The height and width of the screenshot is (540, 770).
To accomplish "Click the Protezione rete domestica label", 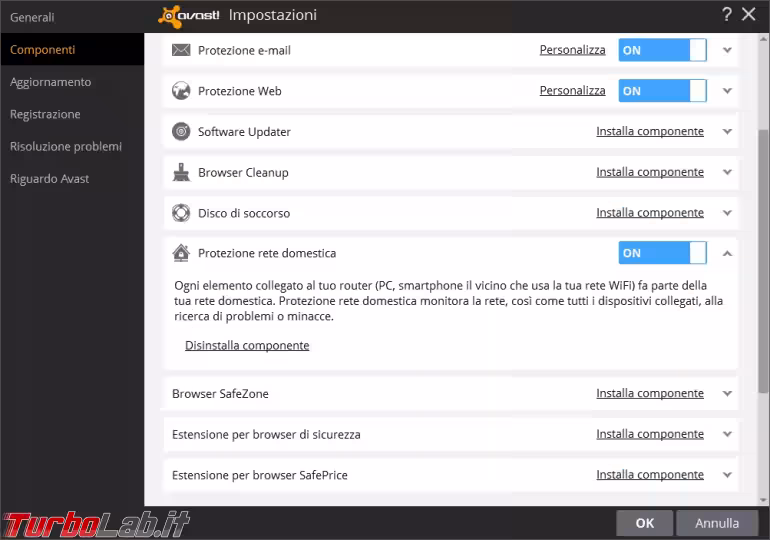I will [x=267, y=253].
